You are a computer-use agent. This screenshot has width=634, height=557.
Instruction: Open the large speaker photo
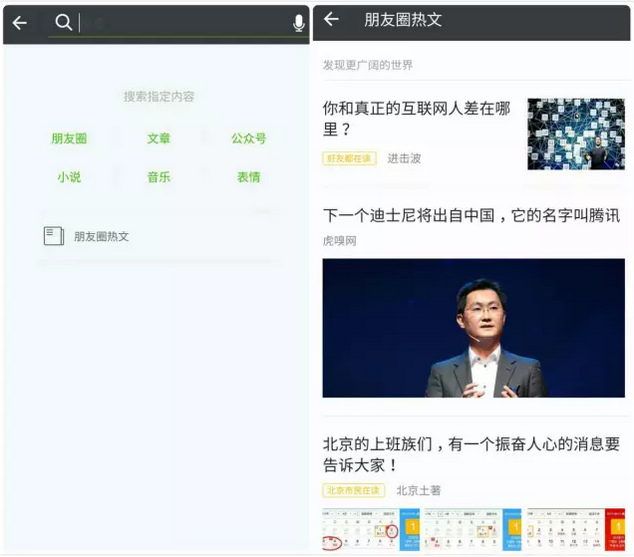[473, 328]
